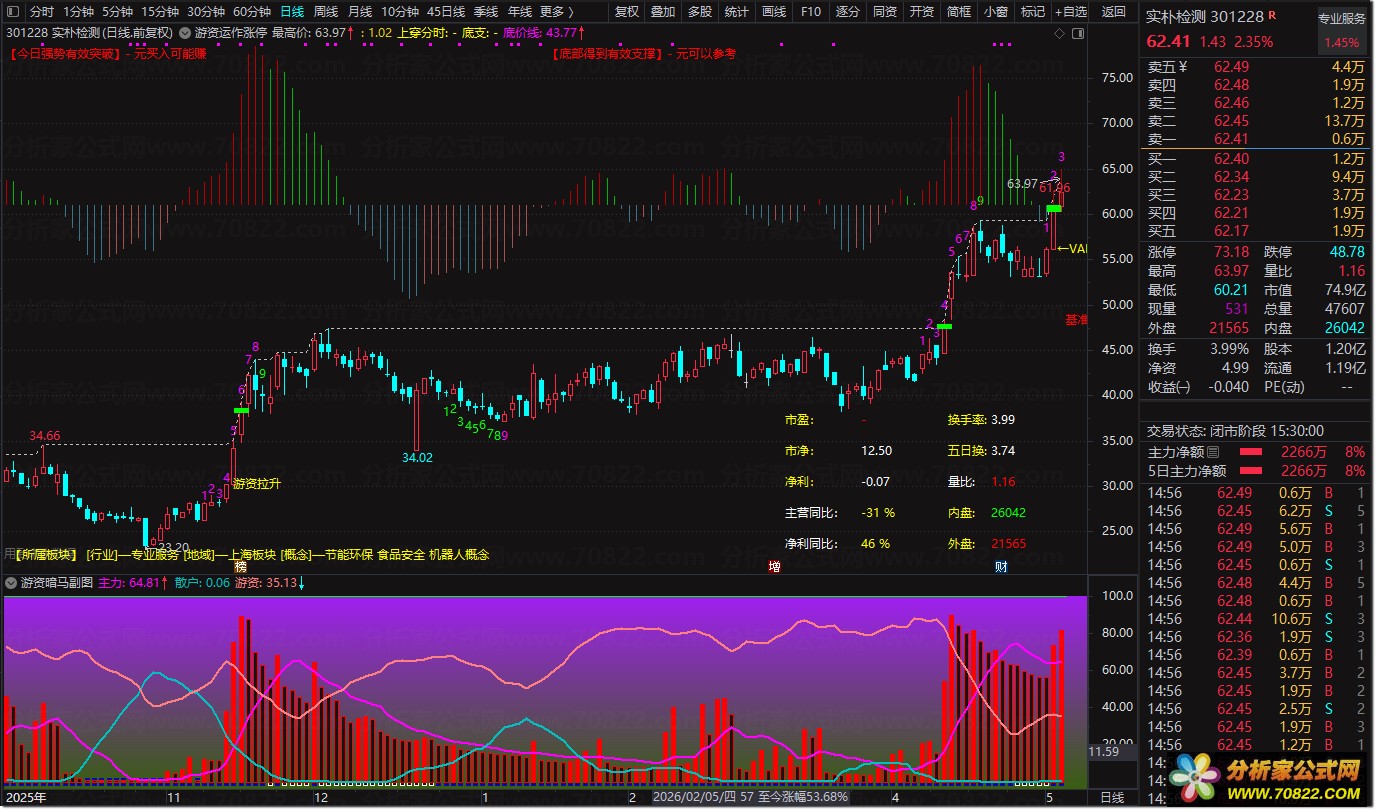Click the detail icon beside 主力净额
The height and width of the screenshot is (810, 1377).
[x=1214, y=453]
